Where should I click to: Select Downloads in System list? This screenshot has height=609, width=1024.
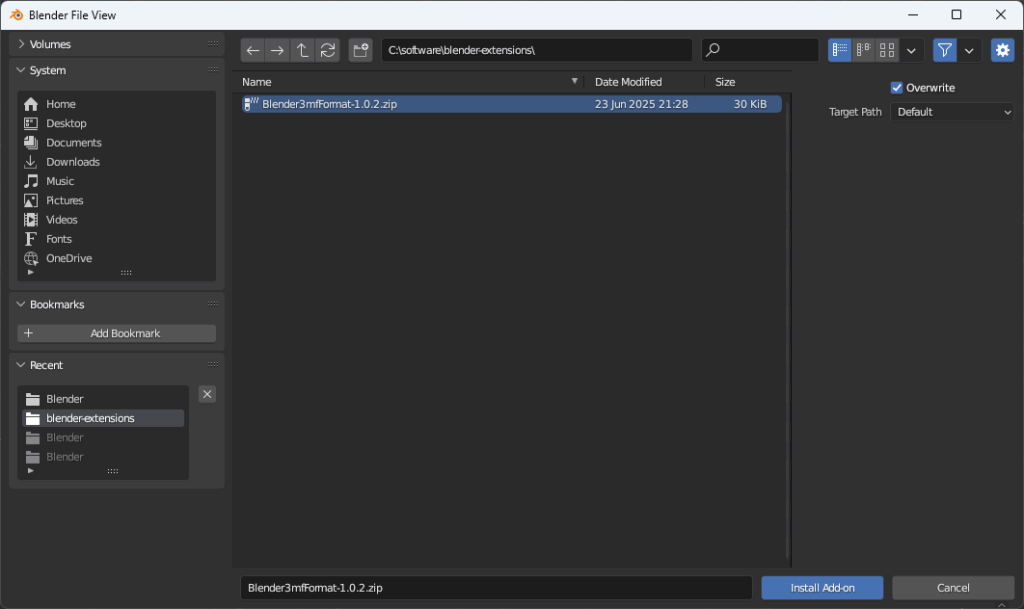coord(73,162)
